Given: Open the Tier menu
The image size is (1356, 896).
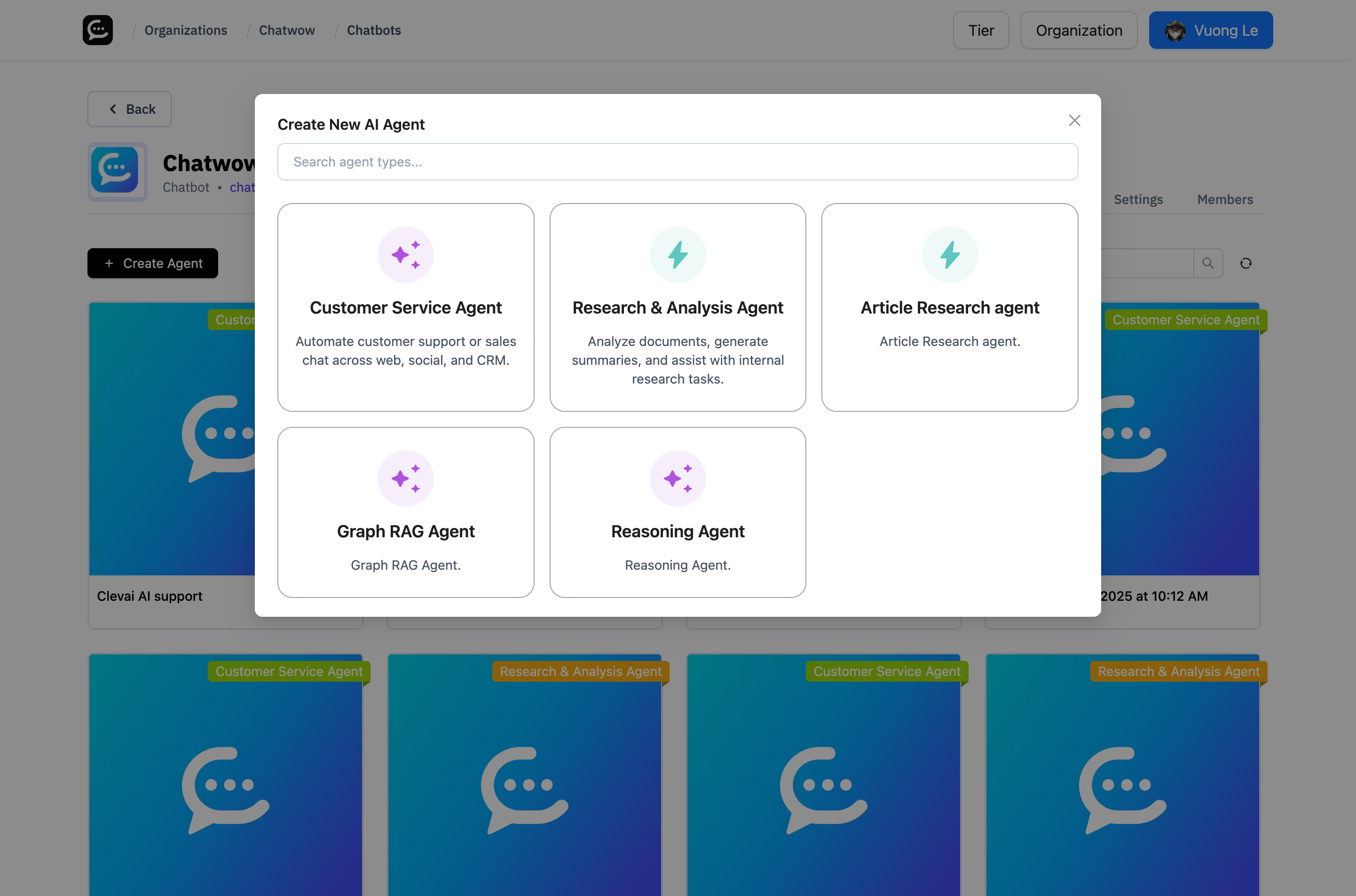Looking at the screenshot, I should tap(981, 30).
